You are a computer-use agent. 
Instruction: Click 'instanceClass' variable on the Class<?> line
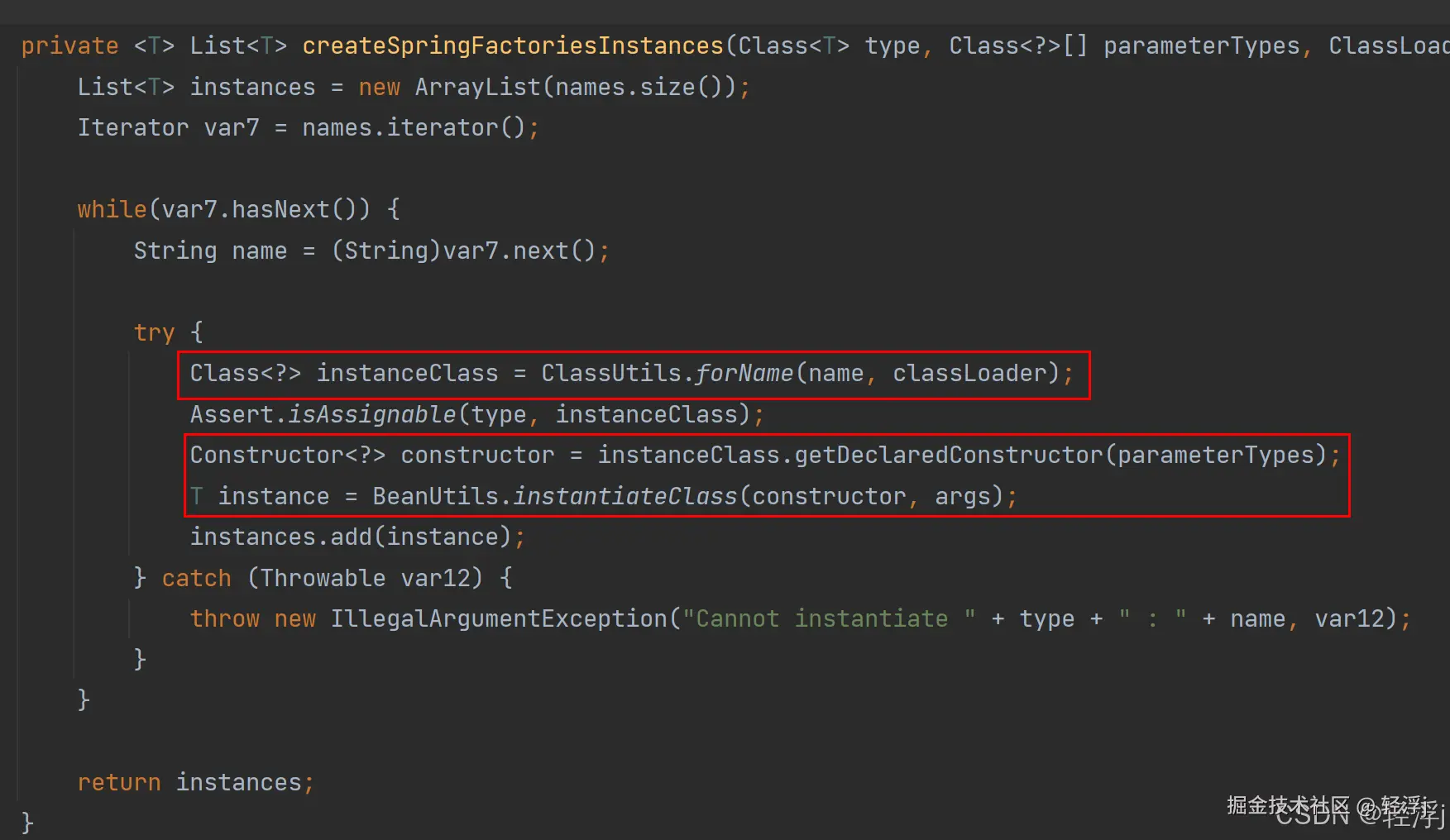(x=408, y=373)
